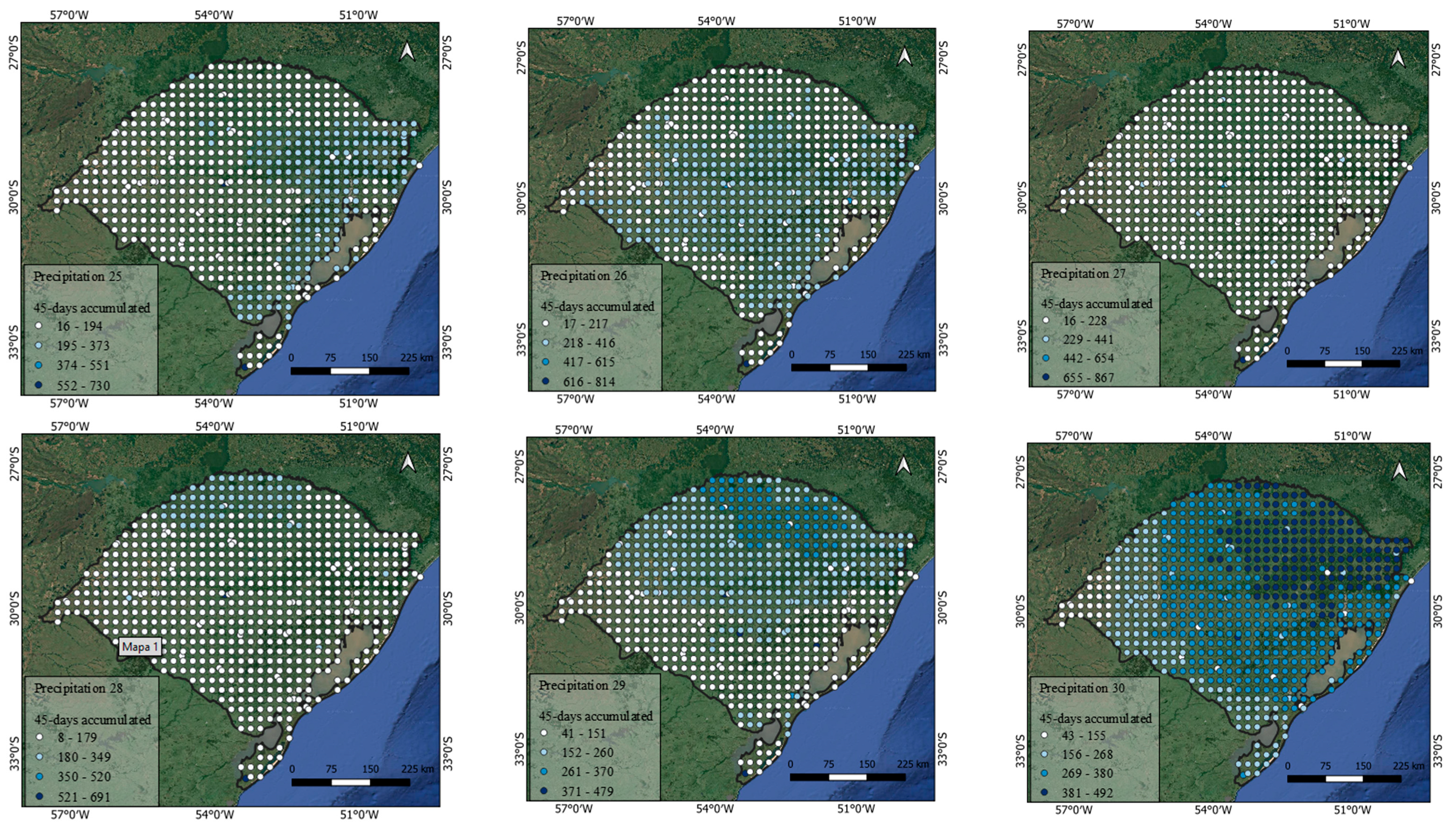Click '45-days accumulated' text in Precipitation 27 legend
The height and width of the screenshot is (826, 1456).
tap(1096, 304)
